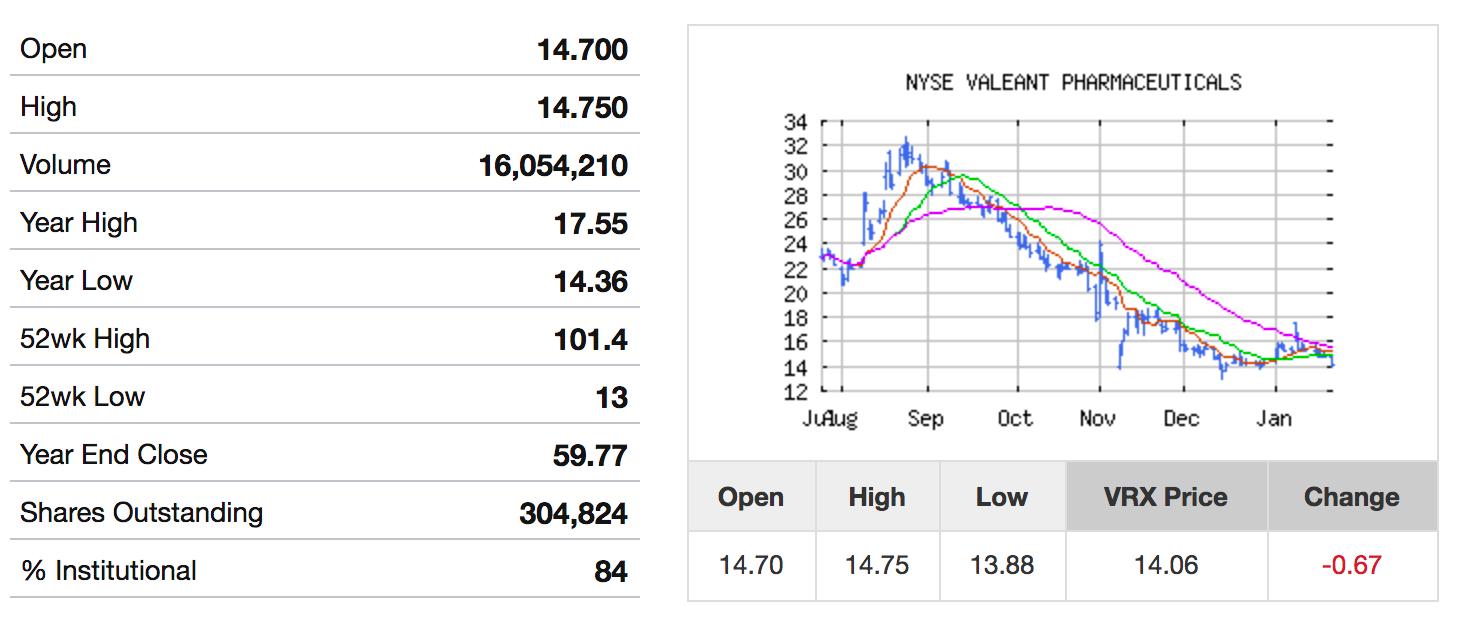Click the VRX price value 14.06

coord(1165,565)
